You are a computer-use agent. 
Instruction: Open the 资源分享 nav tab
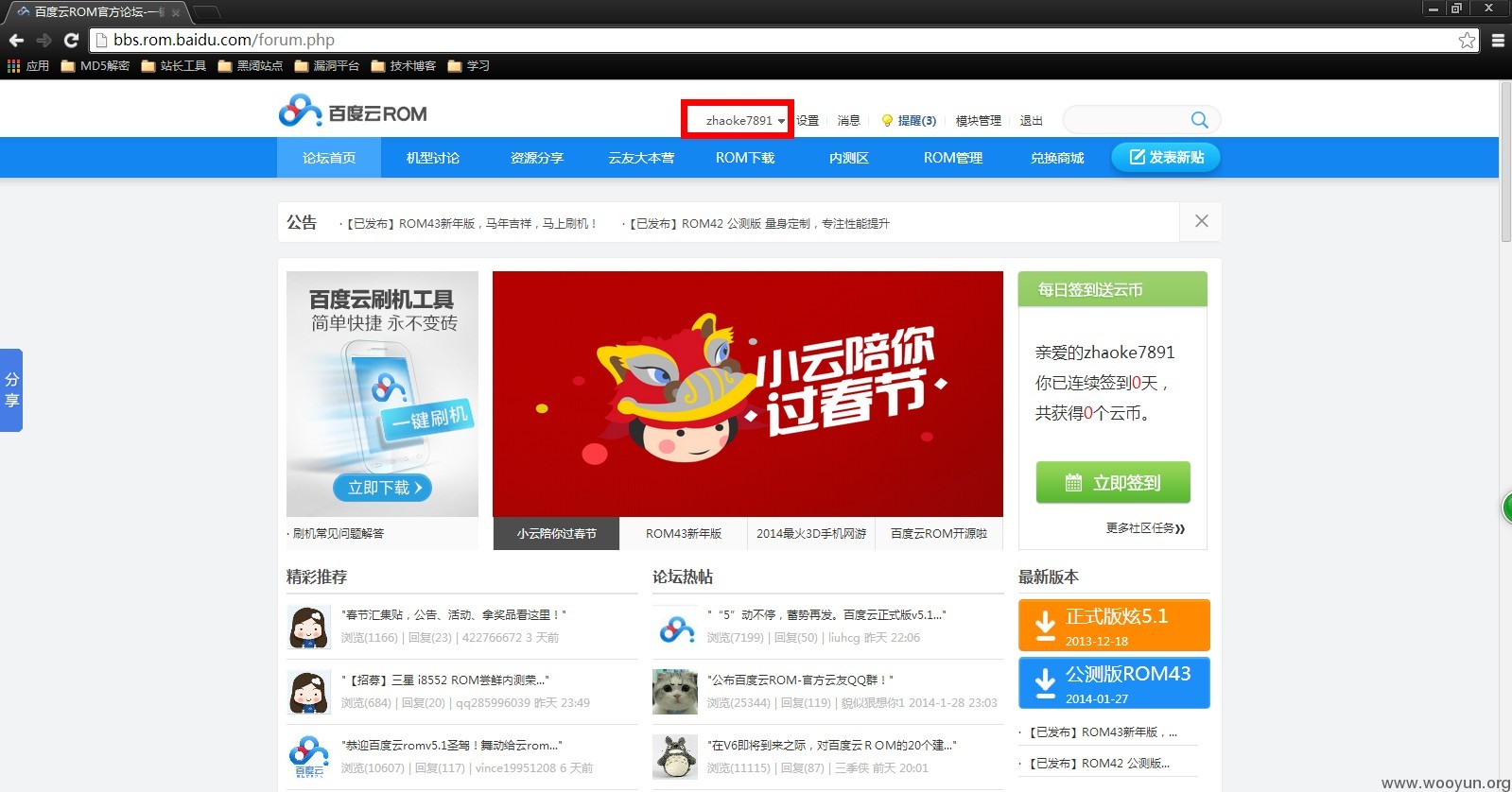point(537,158)
